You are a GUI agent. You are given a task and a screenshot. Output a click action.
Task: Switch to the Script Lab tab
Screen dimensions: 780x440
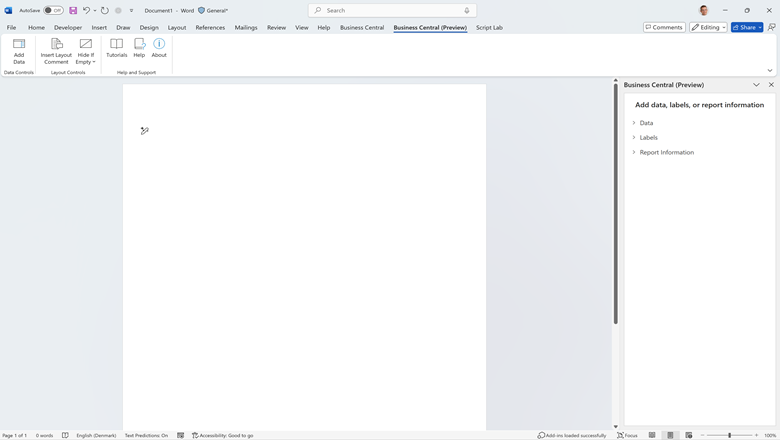(489, 27)
